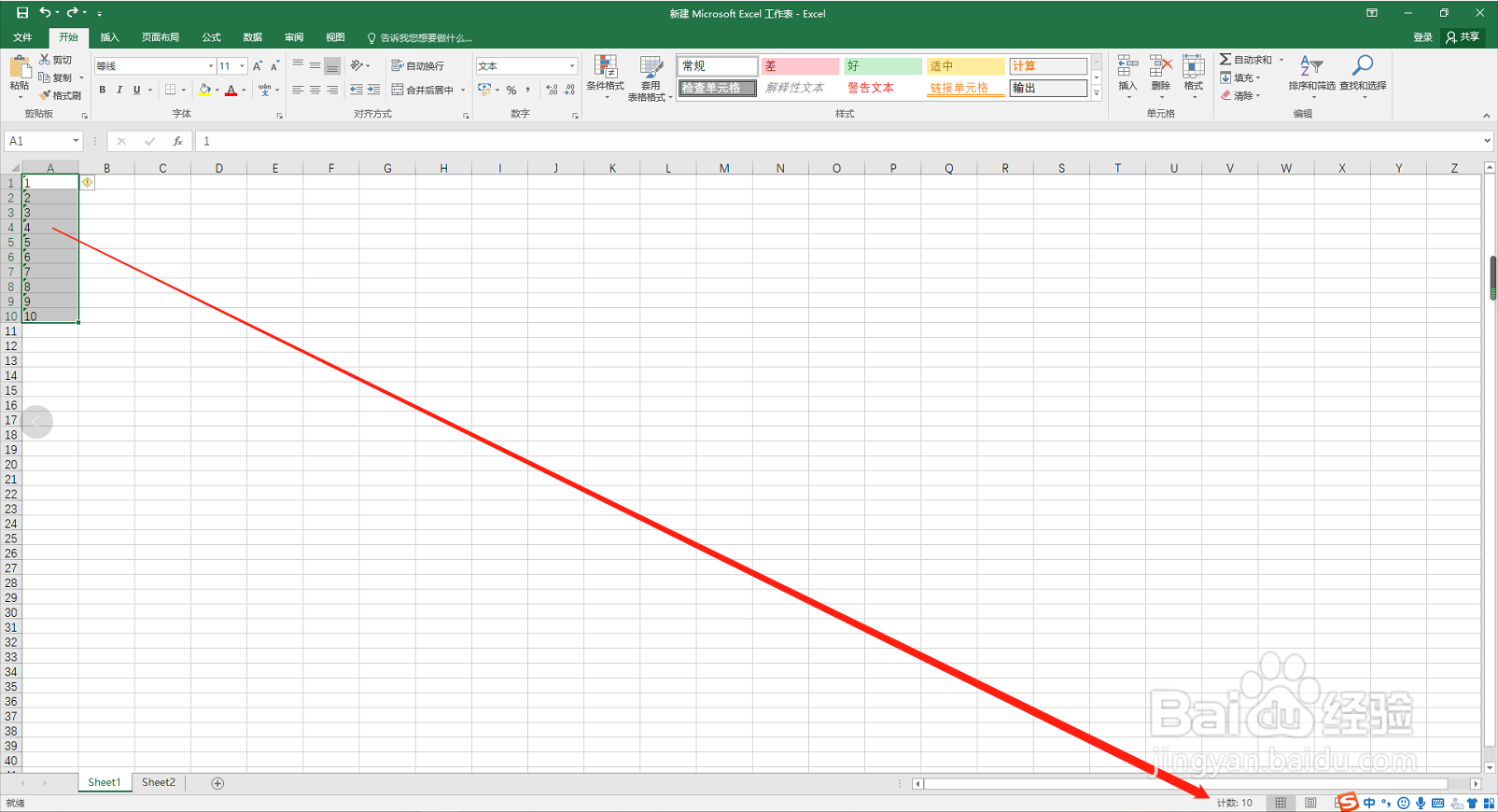The height and width of the screenshot is (812, 1498).
Task: Apply the 常规 cell style
Action: (x=717, y=66)
